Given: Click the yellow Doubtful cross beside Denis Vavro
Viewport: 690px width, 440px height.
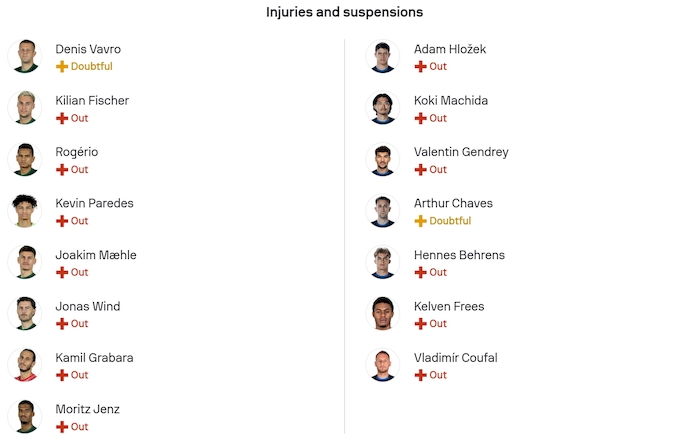Looking at the screenshot, I should (x=62, y=67).
